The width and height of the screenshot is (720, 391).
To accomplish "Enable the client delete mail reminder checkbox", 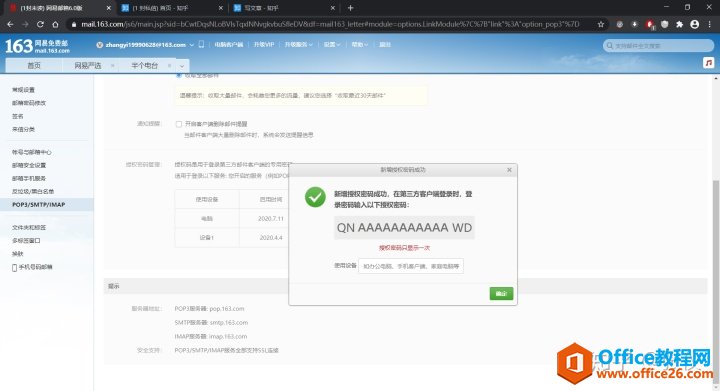I will click(179, 124).
